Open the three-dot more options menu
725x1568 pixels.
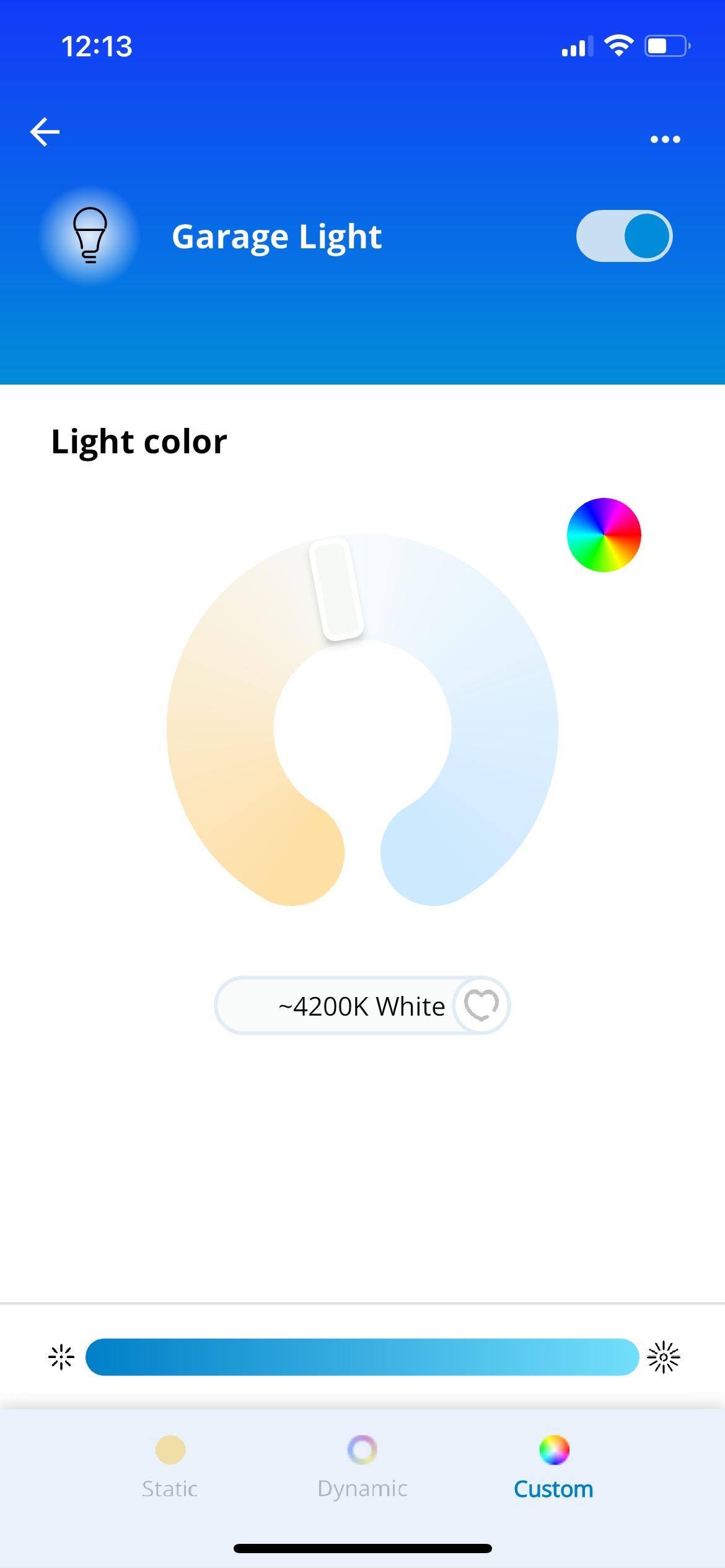click(x=665, y=139)
